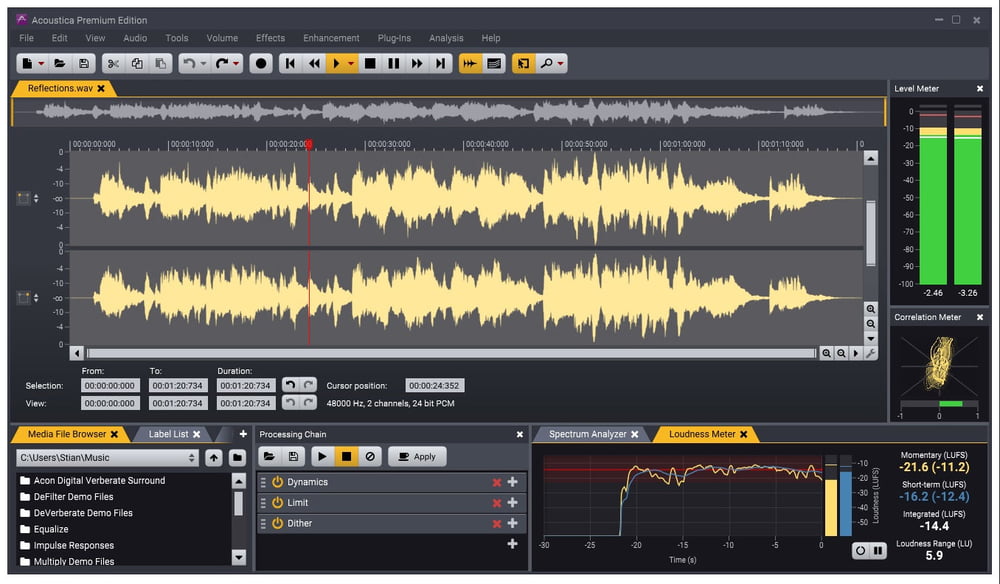The image size is (1000, 584).
Task: Select the selection tool in the toolbar
Action: click(x=523, y=63)
